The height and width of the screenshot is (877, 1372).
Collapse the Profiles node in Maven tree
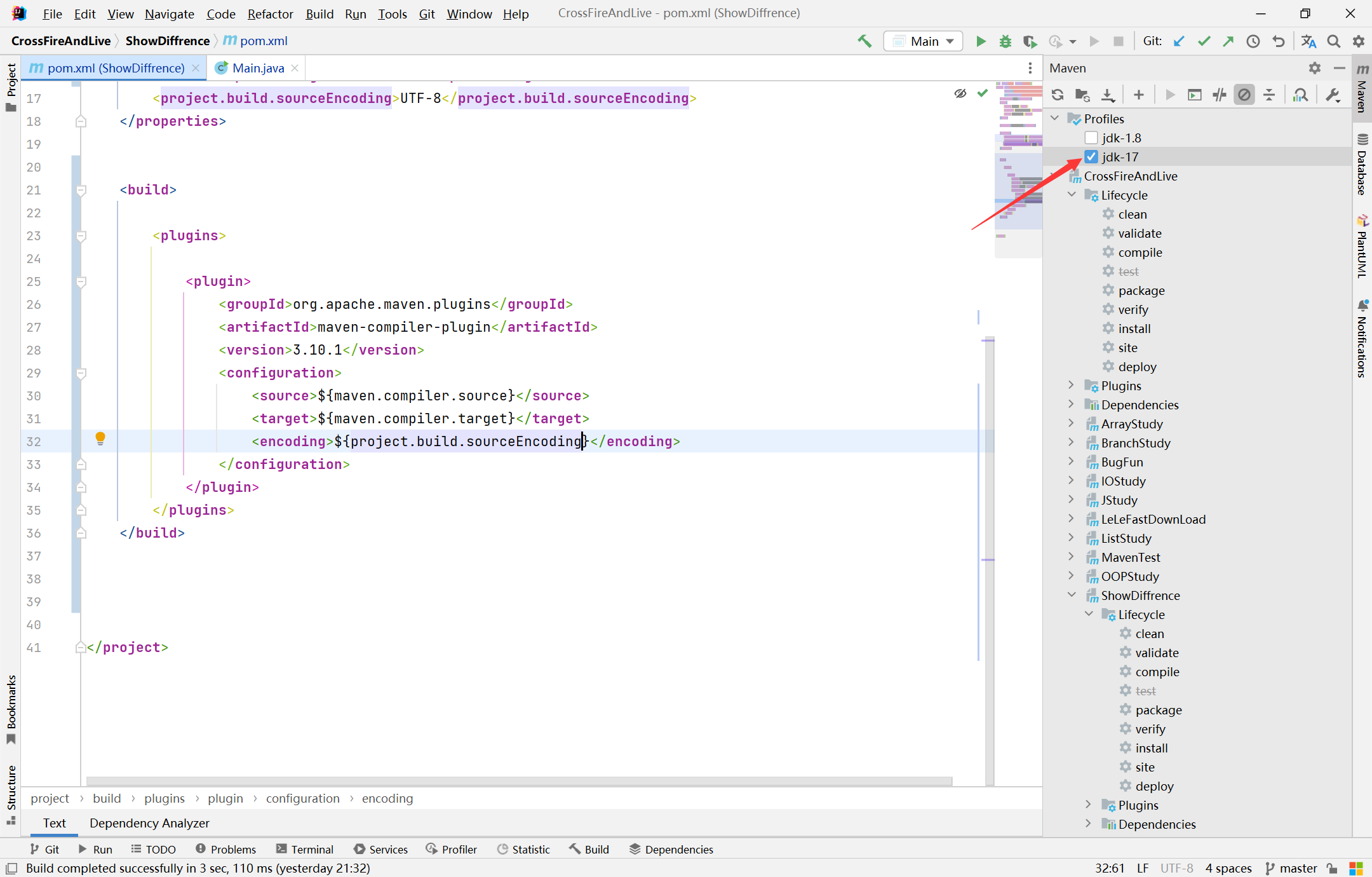click(x=1055, y=118)
